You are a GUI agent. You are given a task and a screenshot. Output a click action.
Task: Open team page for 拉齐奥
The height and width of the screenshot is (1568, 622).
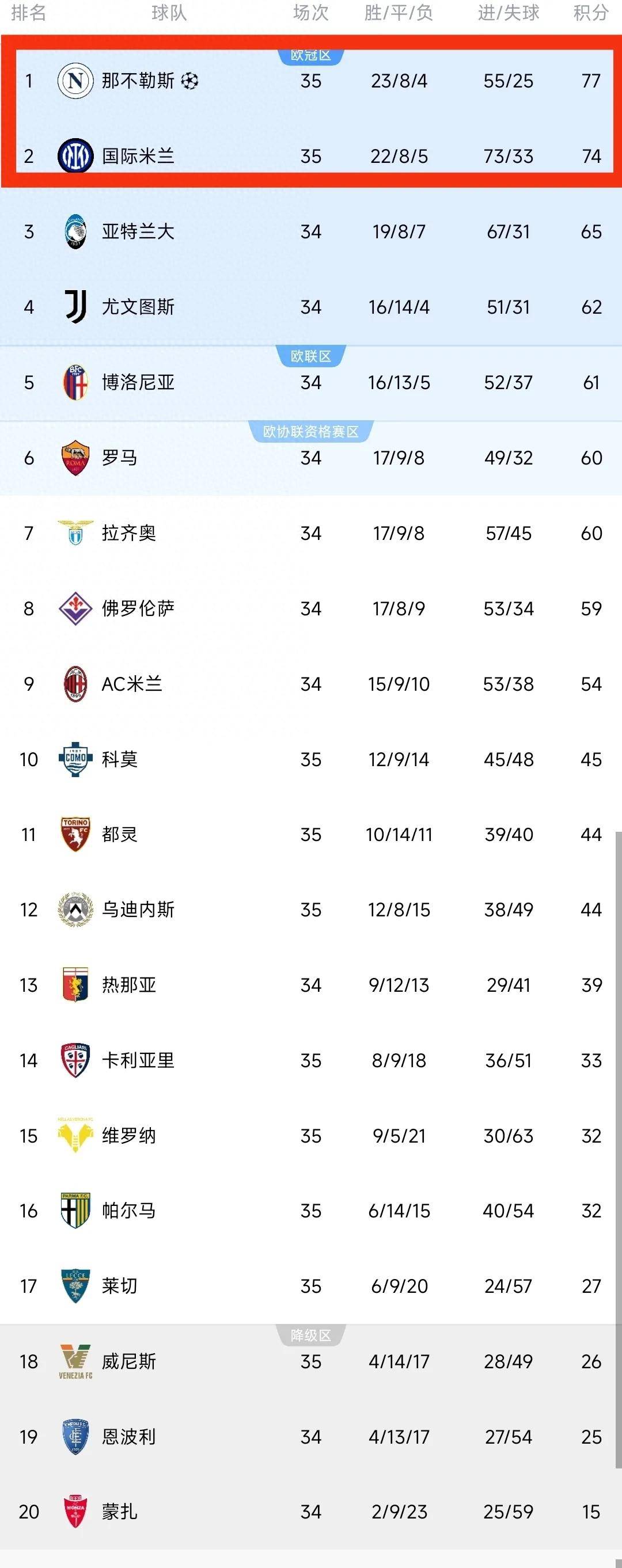(x=128, y=533)
